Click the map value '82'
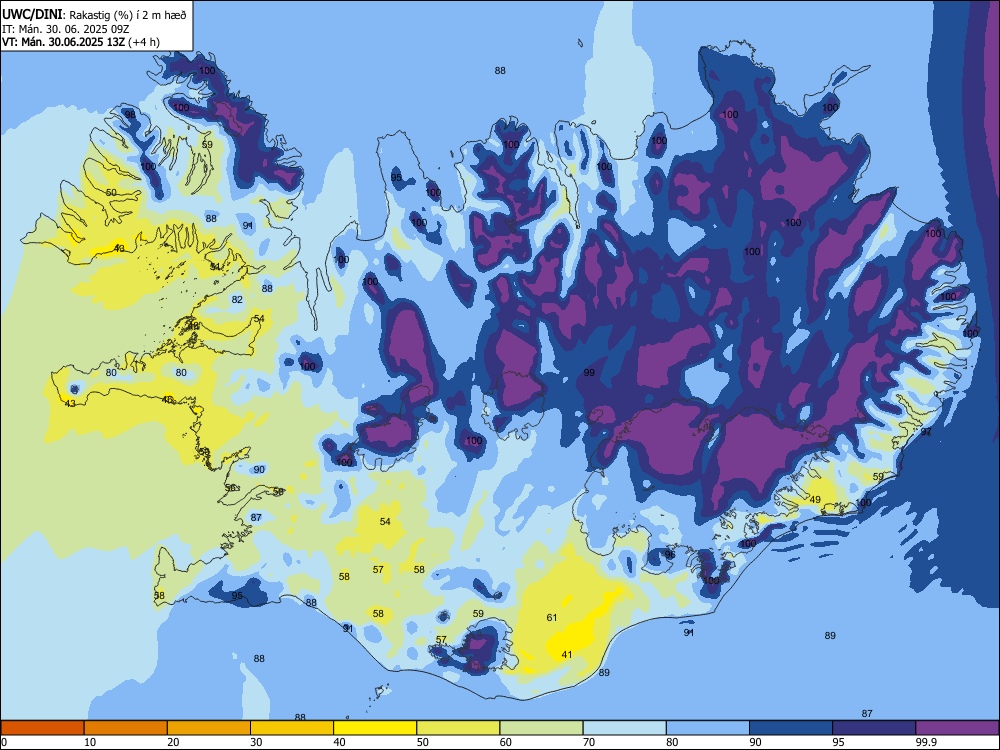The image size is (1000, 750). click(237, 300)
